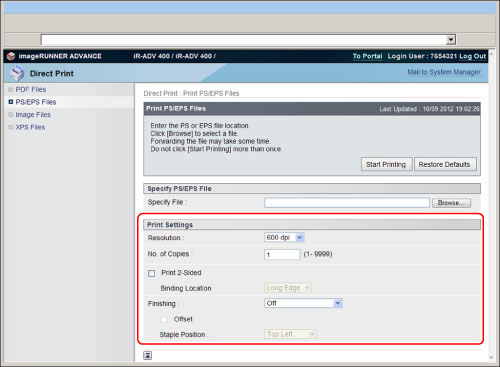
Task: Open the Binding Location Long Edge dropdown
Action: pyautogui.click(x=288, y=288)
